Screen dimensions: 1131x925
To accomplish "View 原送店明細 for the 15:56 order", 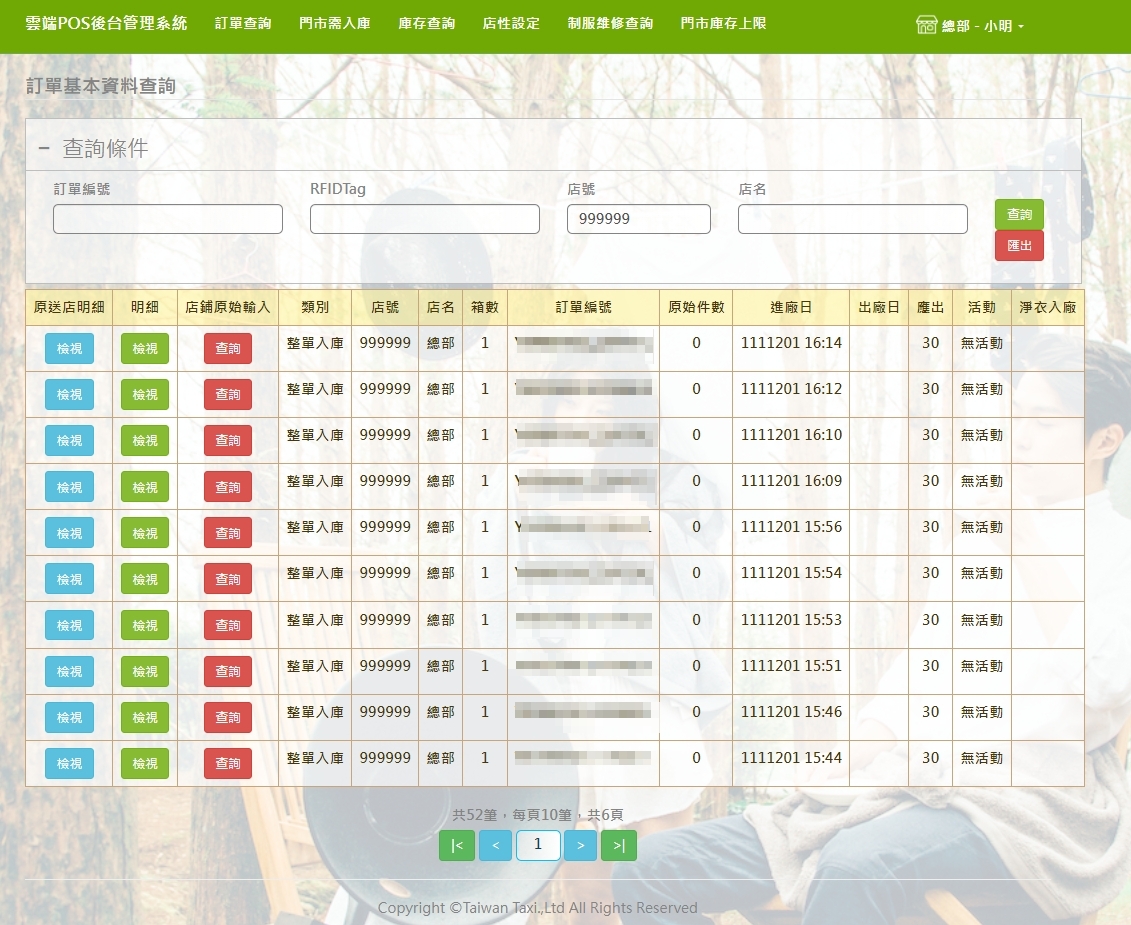I will [69, 533].
